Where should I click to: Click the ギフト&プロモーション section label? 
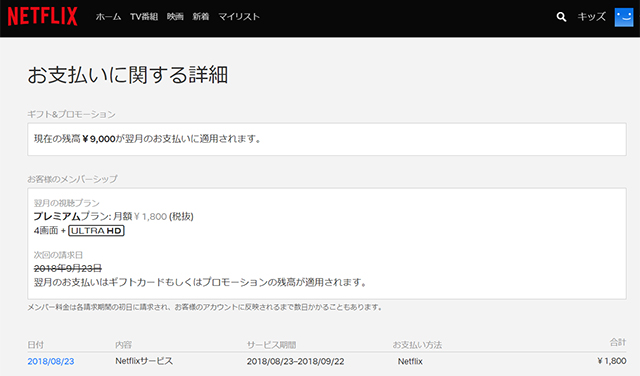71,114
